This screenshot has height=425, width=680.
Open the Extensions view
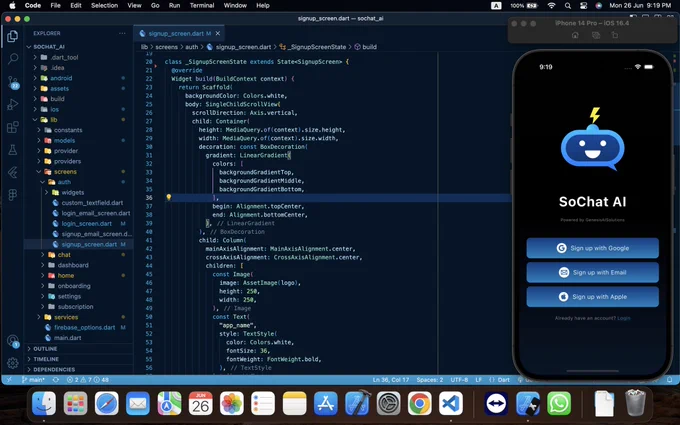(13, 127)
